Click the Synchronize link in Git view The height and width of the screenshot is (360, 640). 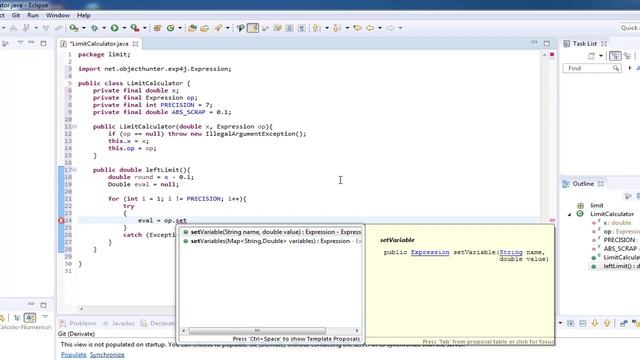(107, 355)
